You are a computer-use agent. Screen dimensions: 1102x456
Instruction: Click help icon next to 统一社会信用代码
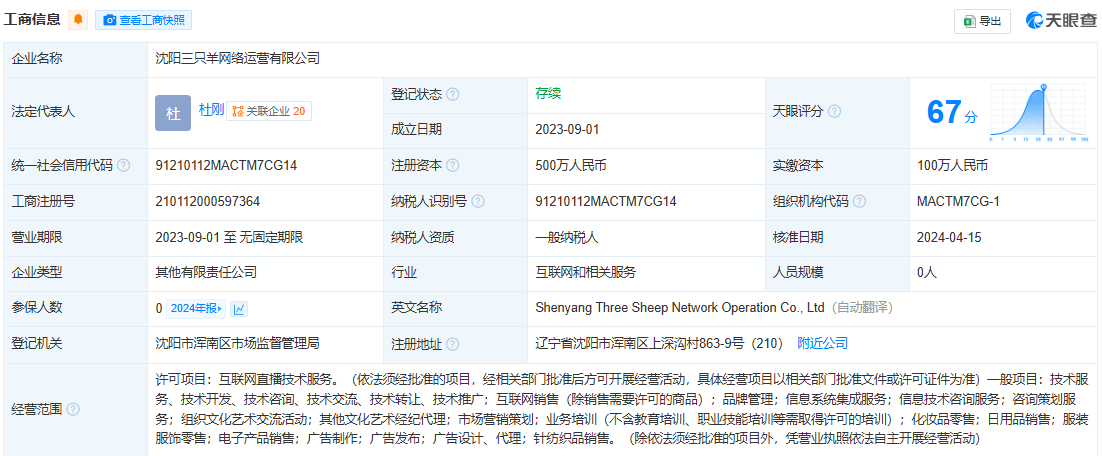point(123,166)
